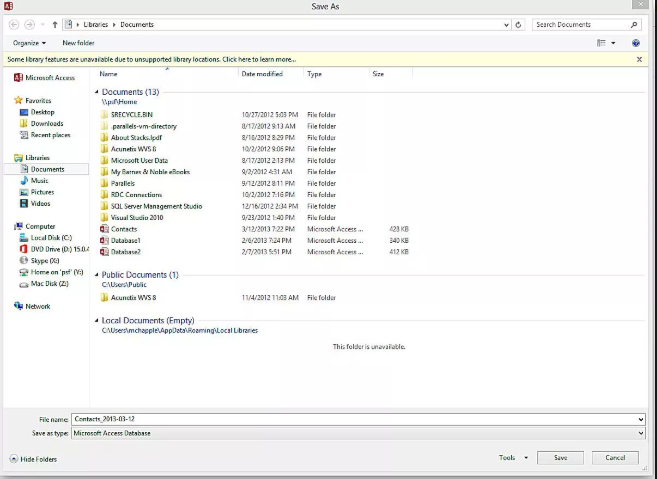Click the File name text field
Viewport: 657px width, 479px height.
click(x=354, y=419)
